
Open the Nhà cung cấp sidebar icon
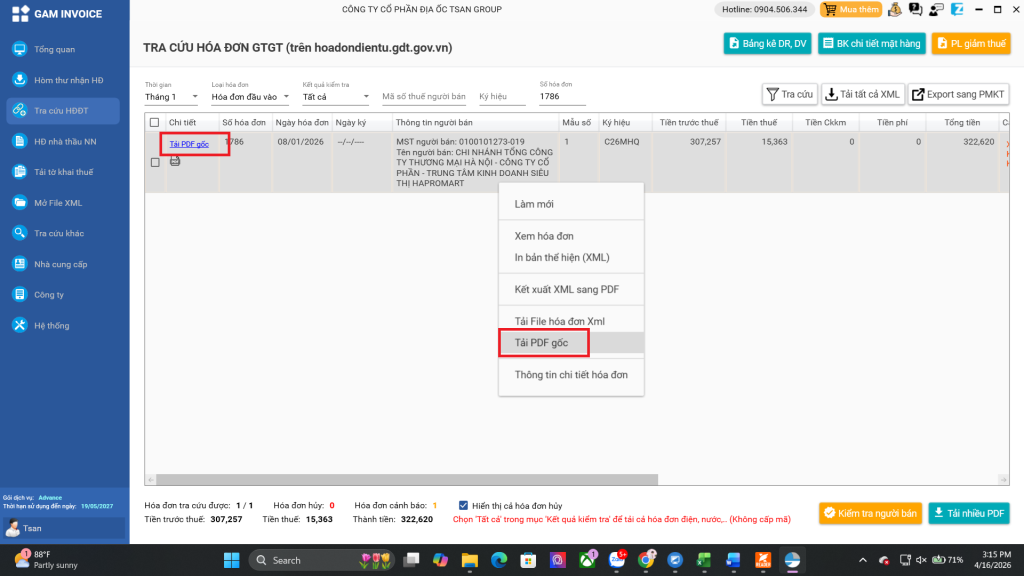pyautogui.click(x=19, y=264)
